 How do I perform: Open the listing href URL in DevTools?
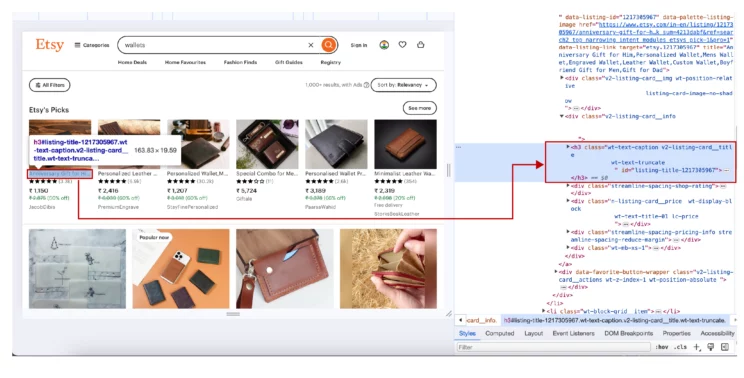(x=646, y=32)
